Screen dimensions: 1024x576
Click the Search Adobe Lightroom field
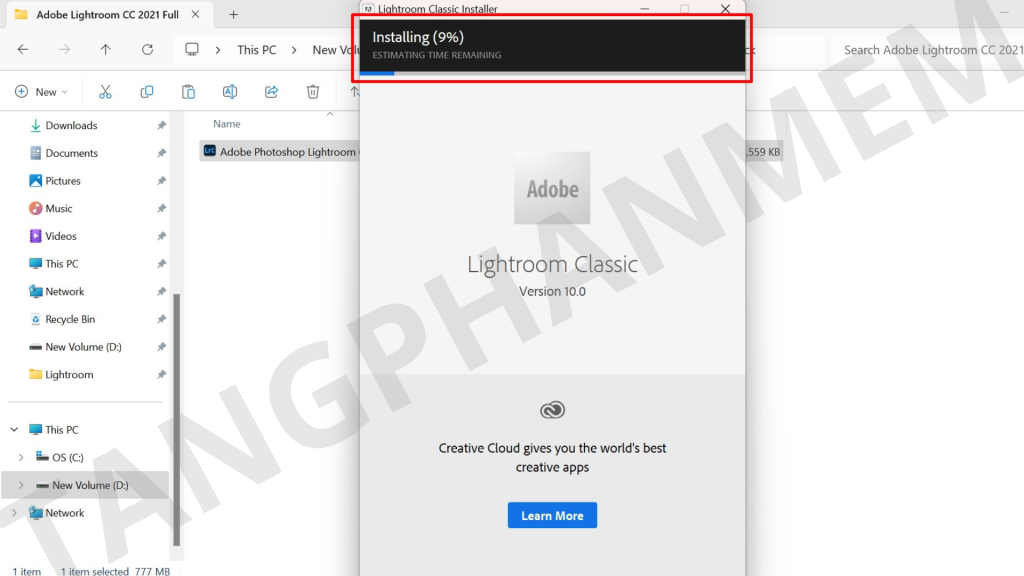[x=925, y=50]
